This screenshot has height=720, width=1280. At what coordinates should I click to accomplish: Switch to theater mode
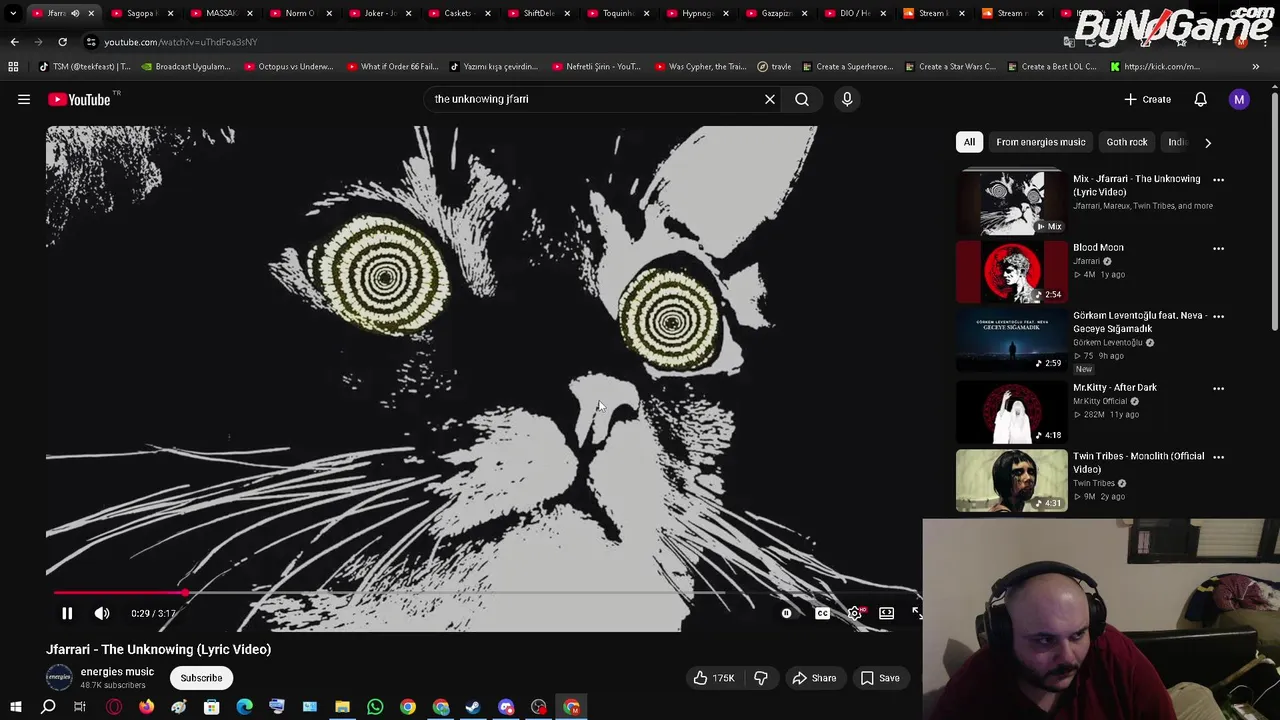point(886,613)
